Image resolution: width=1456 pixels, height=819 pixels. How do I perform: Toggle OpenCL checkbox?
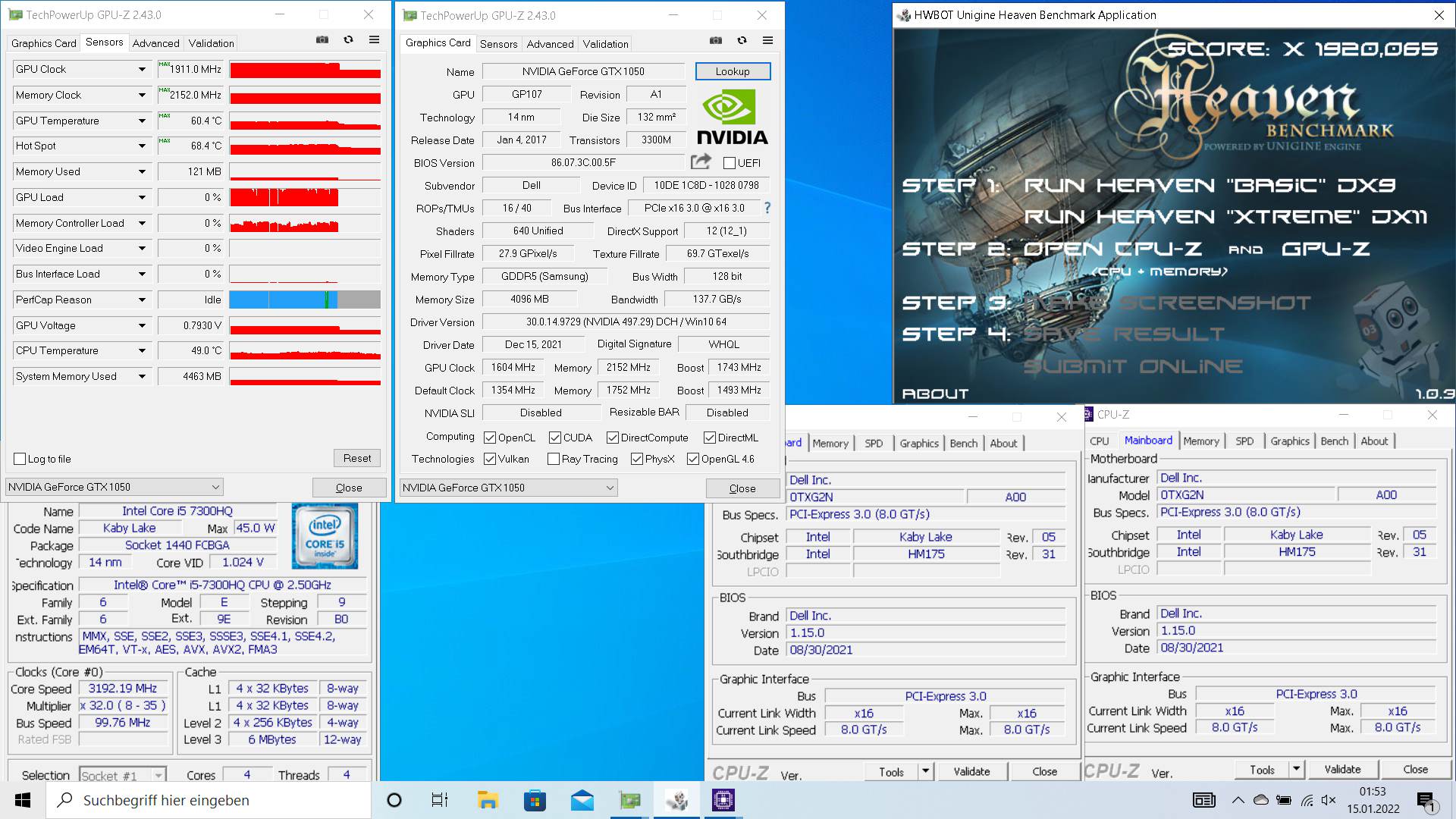click(x=490, y=438)
